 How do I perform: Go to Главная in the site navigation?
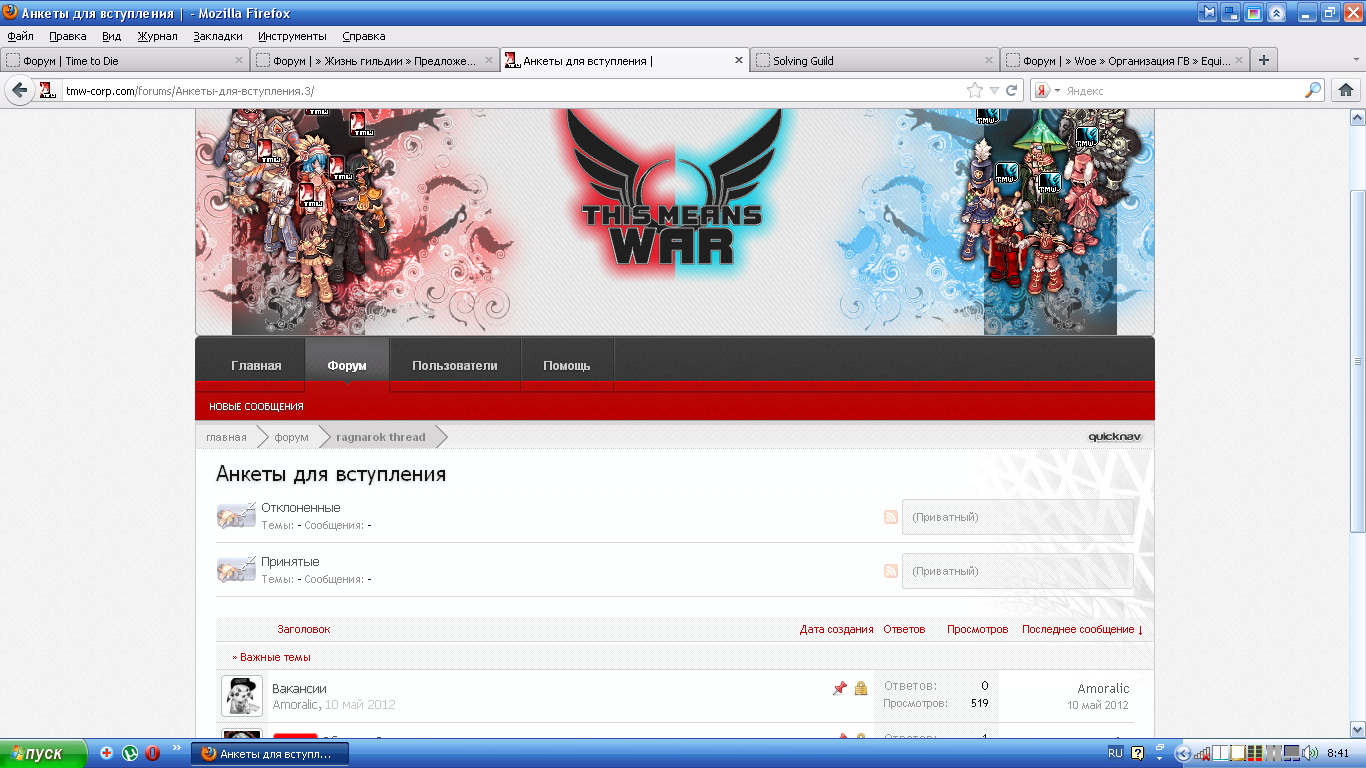(256, 365)
